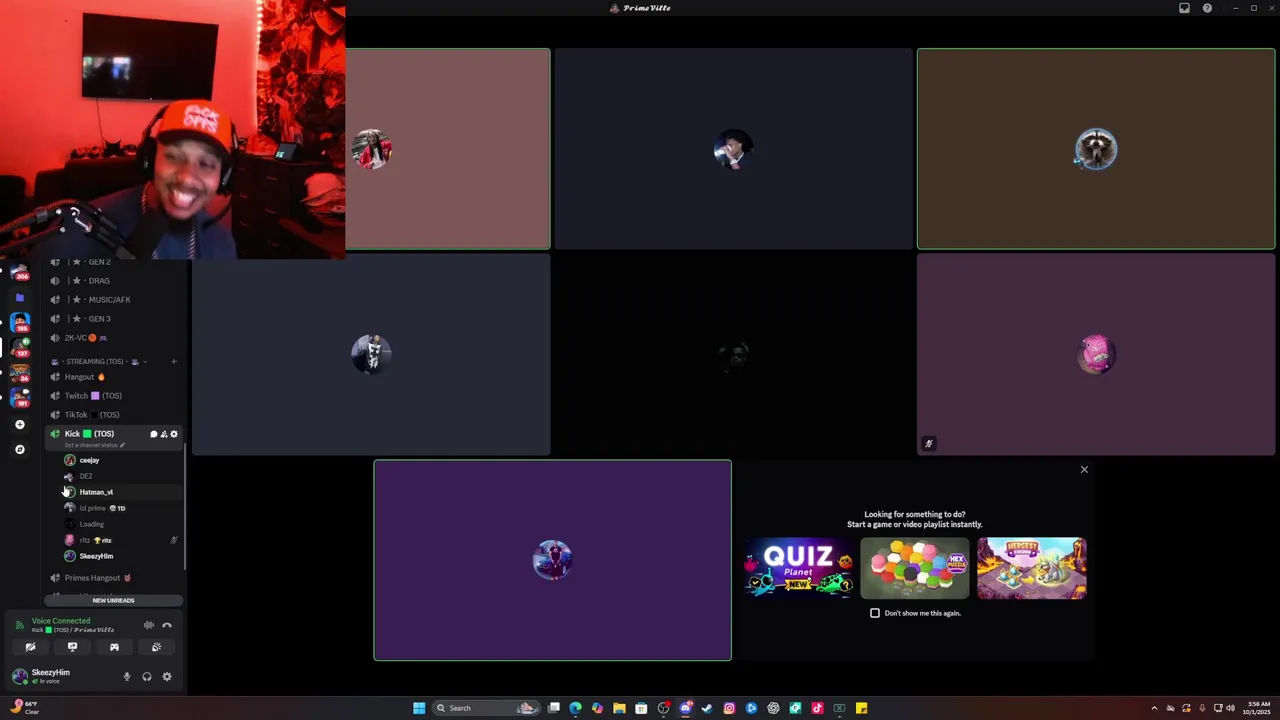This screenshot has width=1280, height=720.
Task: Select user lzl prime in voice list
Action: [121, 508]
